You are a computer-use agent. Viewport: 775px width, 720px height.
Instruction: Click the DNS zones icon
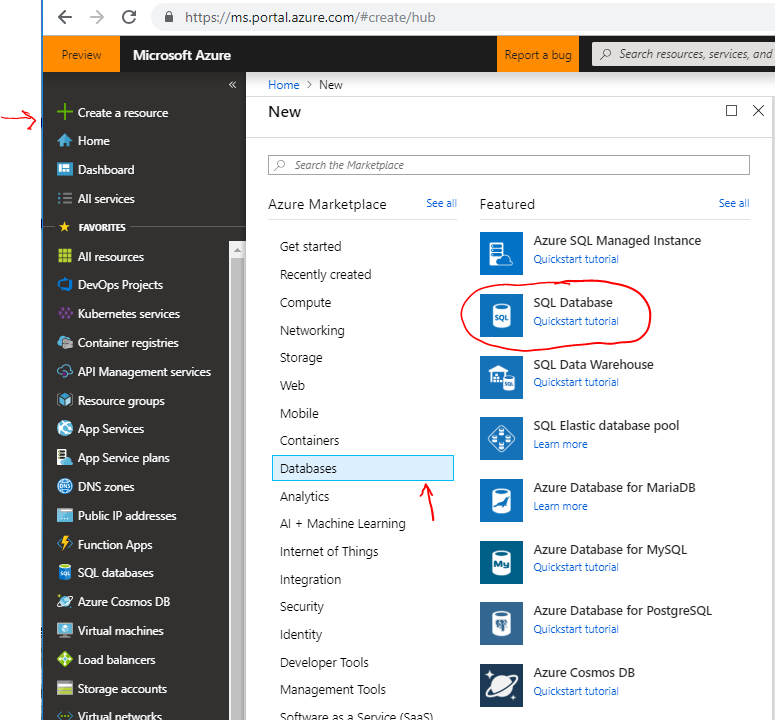[65, 487]
